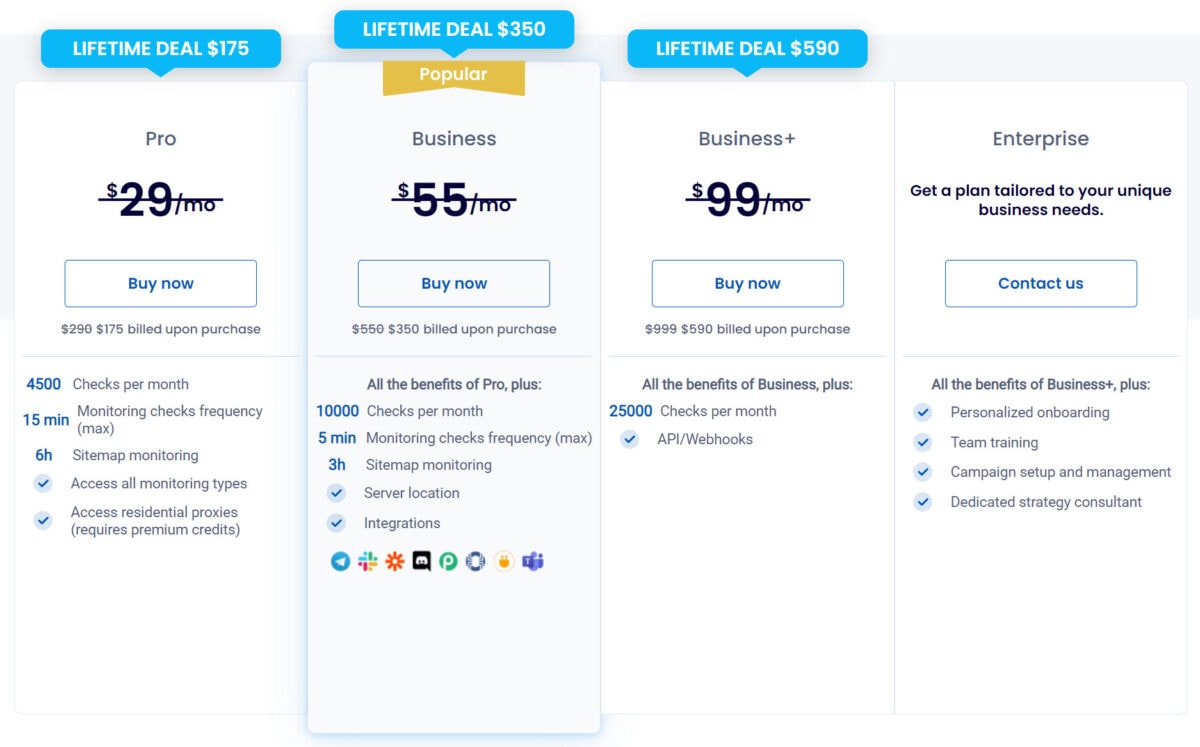Select the orange plug integration icon
Viewport: 1200px width, 747px height.
[504, 561]
